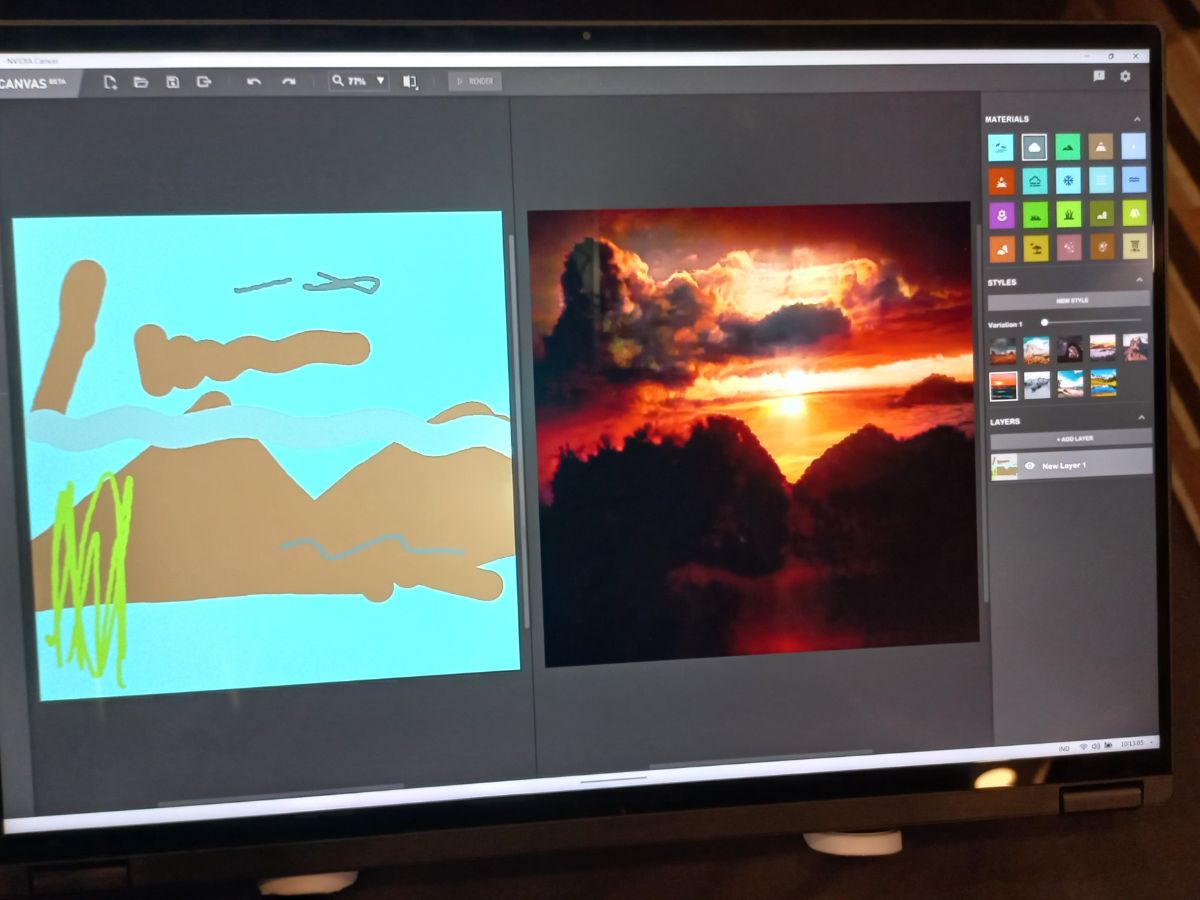Choose the blue sky beach style thumbnail

(1070, 383)
